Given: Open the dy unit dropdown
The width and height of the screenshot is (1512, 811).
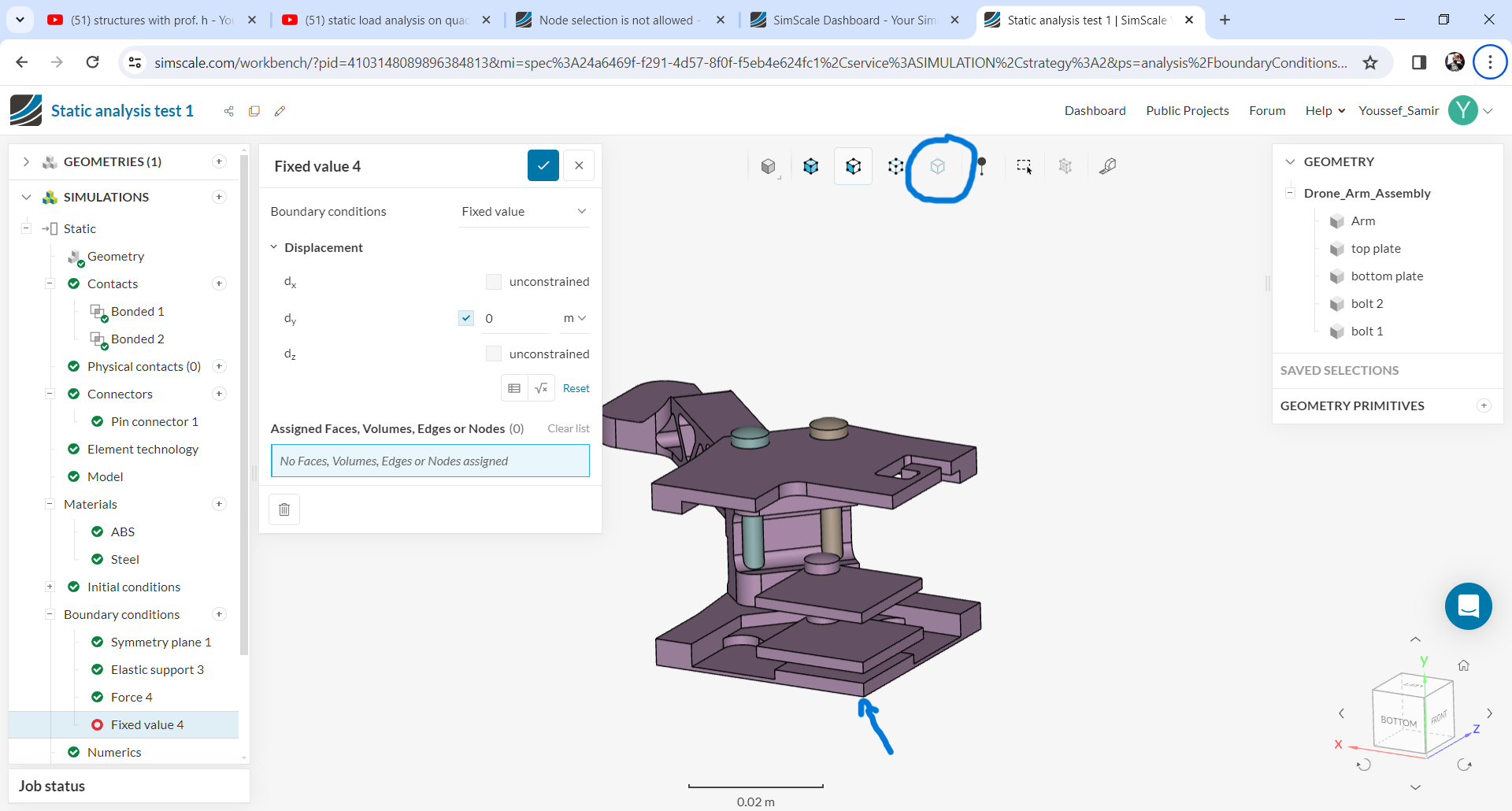Looking at the screenshot, I should (574, 318).
